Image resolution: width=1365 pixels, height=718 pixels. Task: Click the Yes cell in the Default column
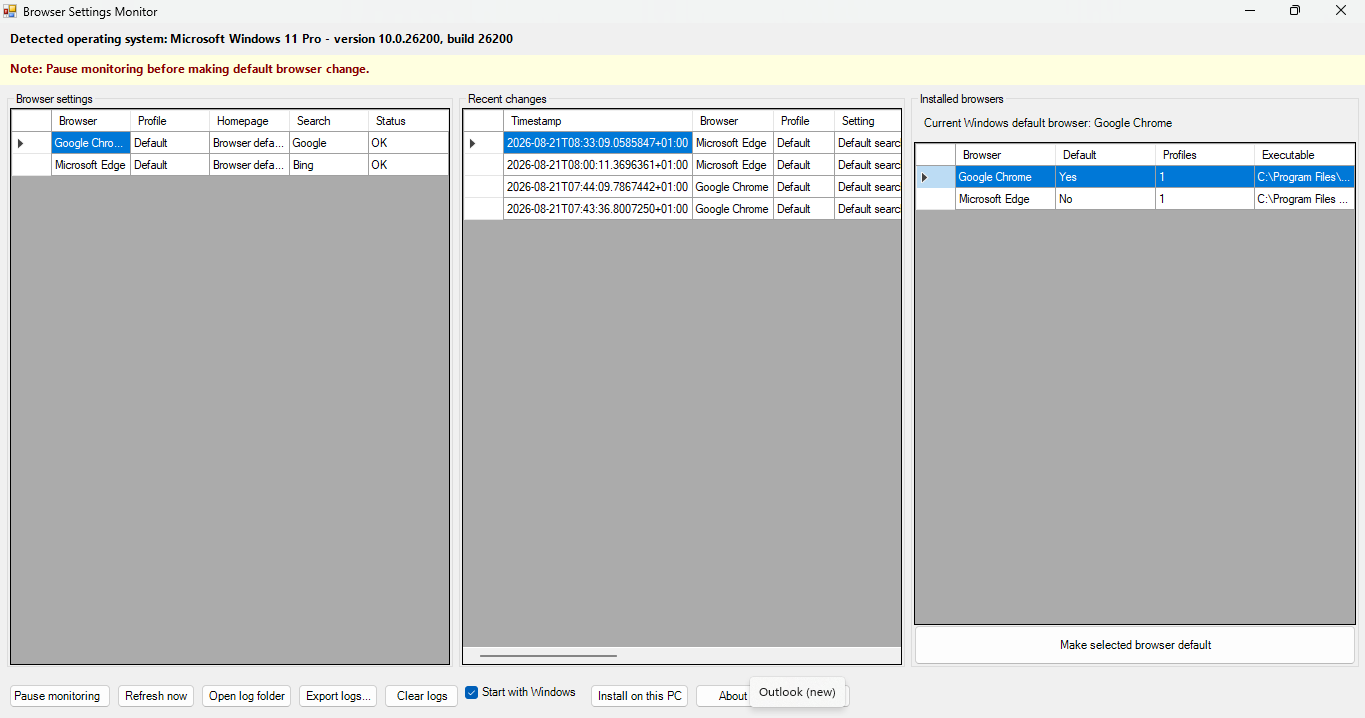[x=1105, y=177]
